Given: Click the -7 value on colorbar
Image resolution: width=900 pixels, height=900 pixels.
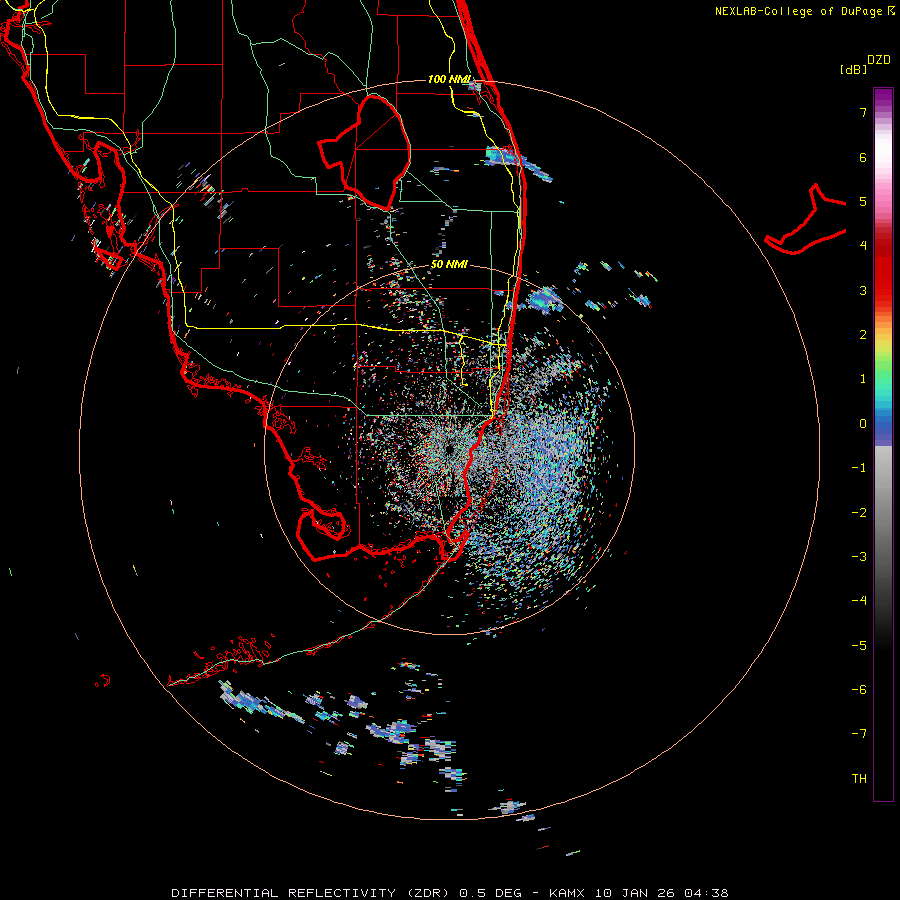Looking at the screenshot, I should click(x=859, y=734).
